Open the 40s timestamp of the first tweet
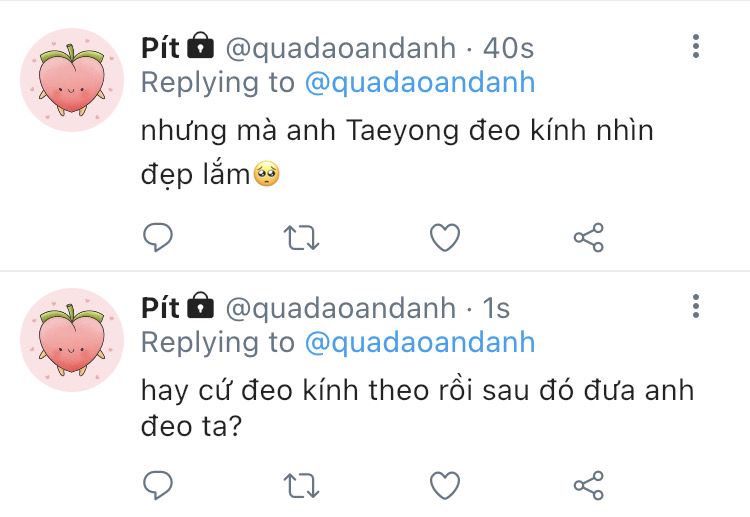The image size is (750, 517). (508, 47)
